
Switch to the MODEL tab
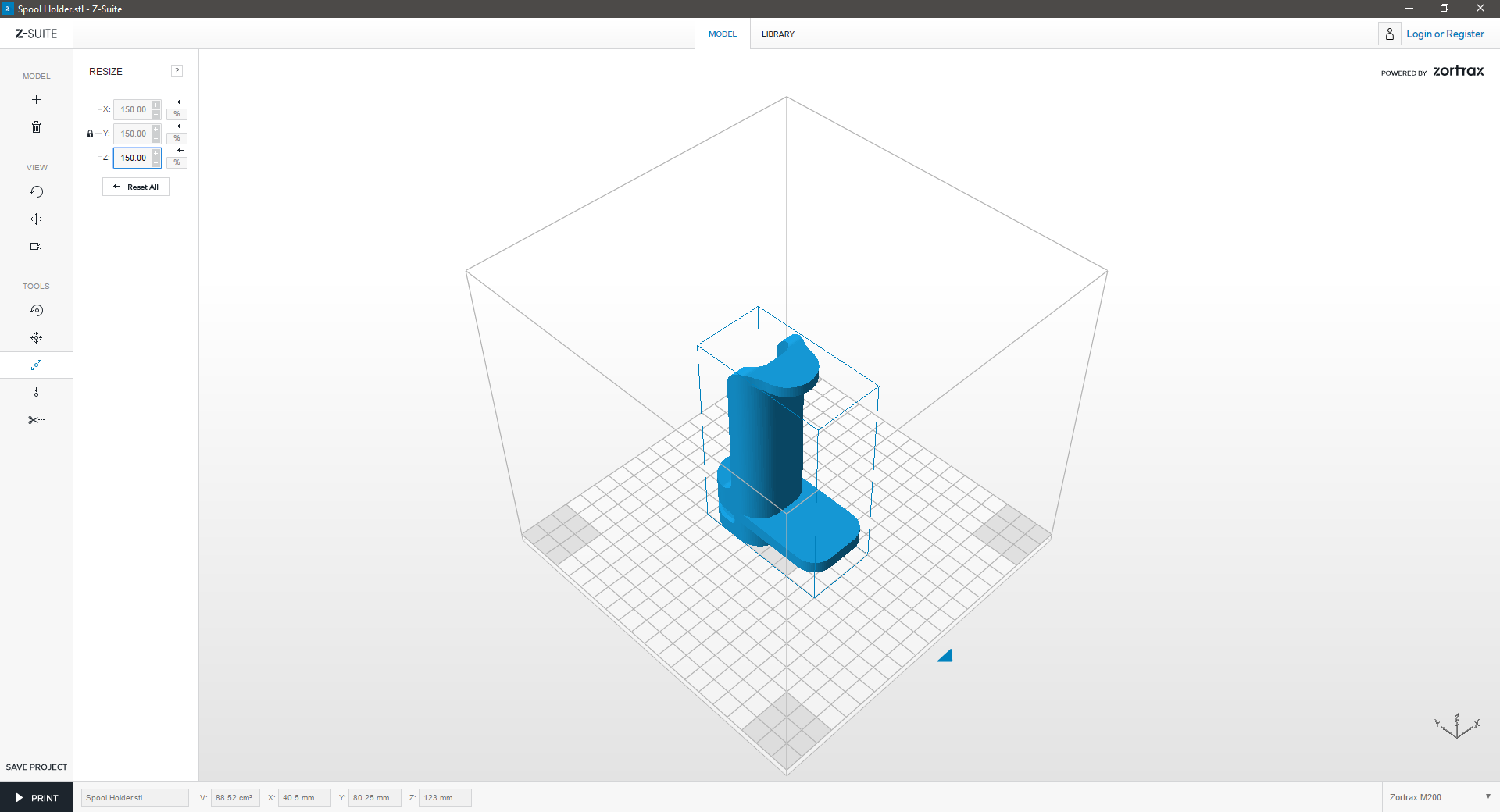[722, 34]
